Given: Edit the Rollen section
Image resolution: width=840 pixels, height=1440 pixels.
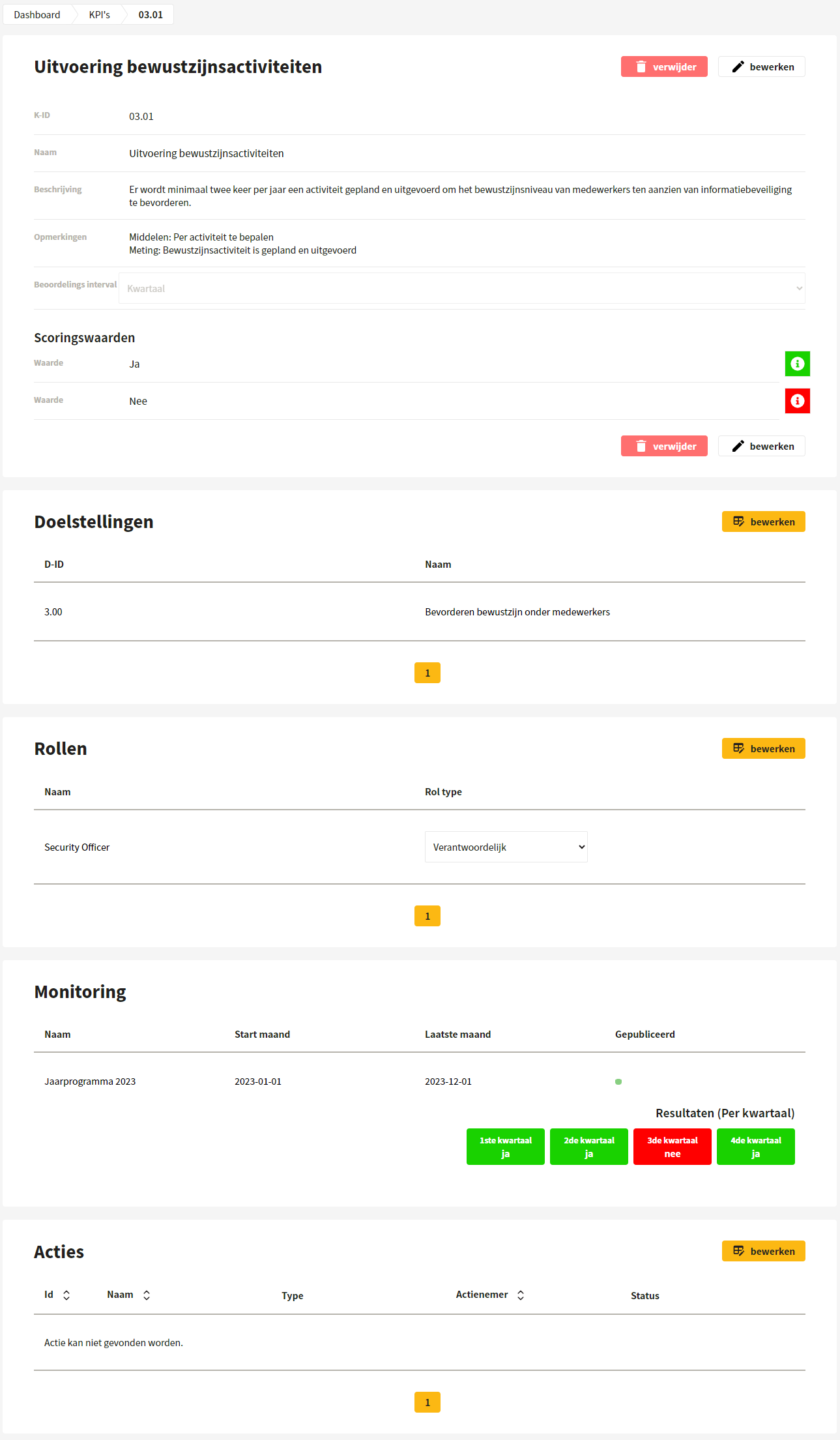Looking at the screenshot, I should click(764, 748).
